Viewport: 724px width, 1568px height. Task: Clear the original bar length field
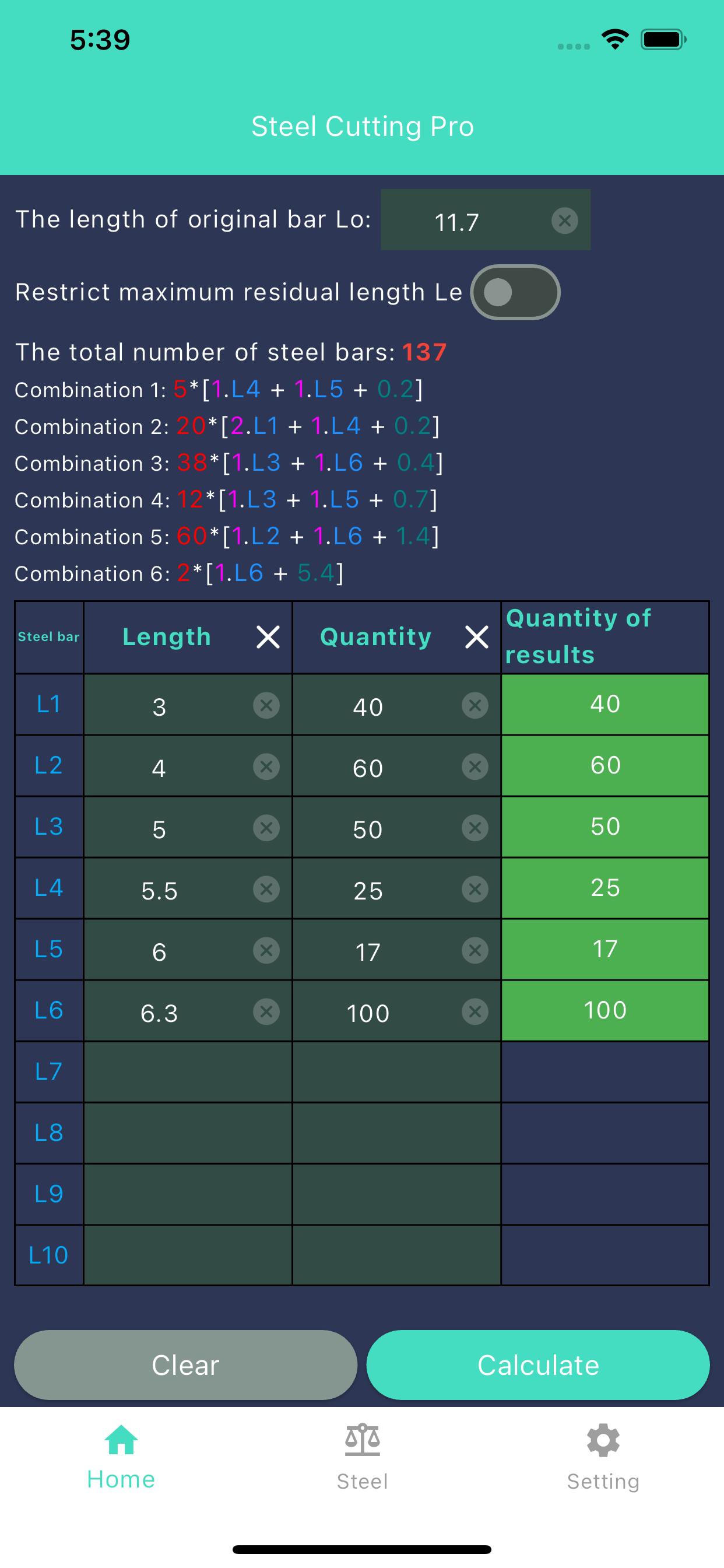coord(565,220)
